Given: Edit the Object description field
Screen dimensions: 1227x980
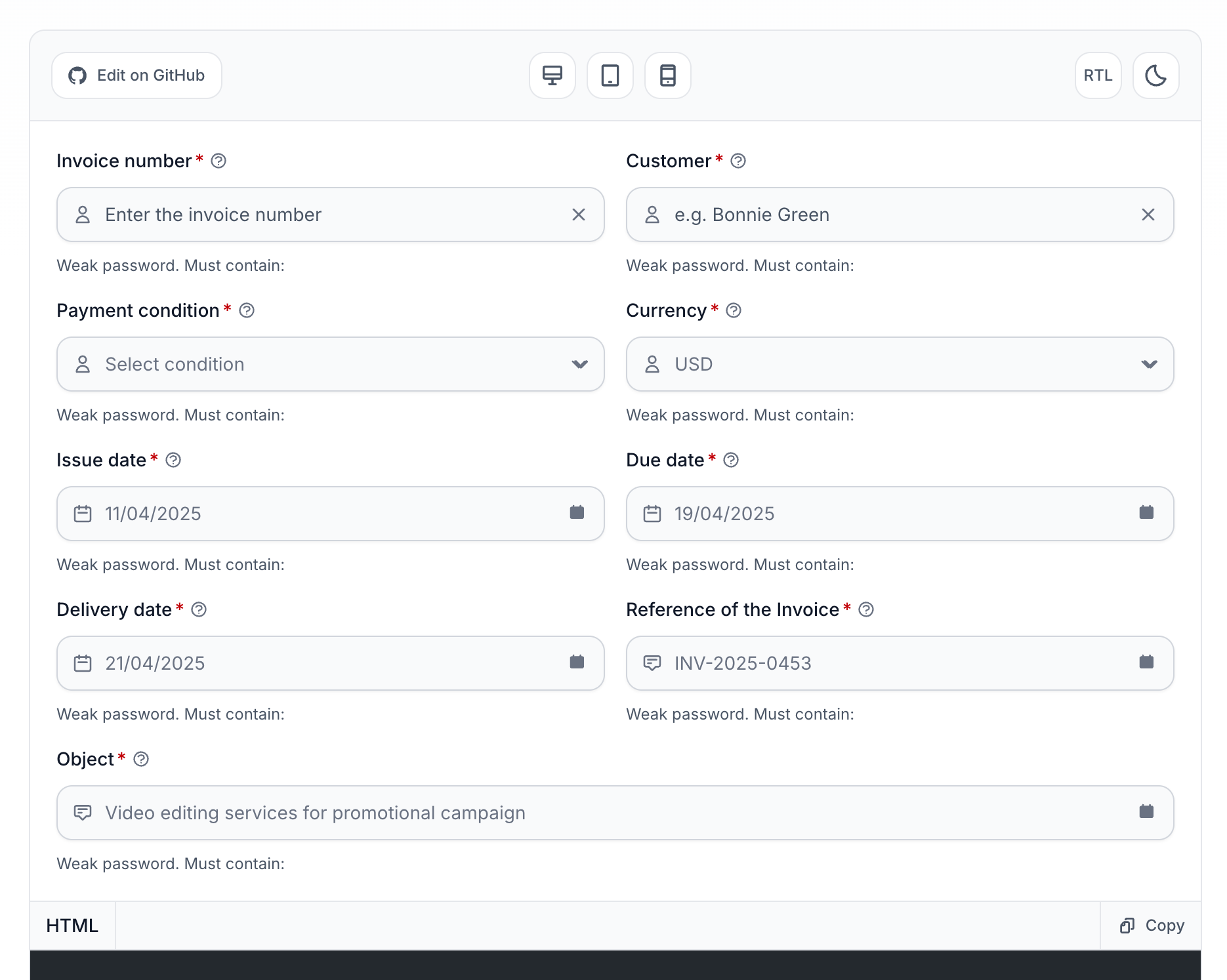Looking at the screenshot, I should [x=615, y=813].
